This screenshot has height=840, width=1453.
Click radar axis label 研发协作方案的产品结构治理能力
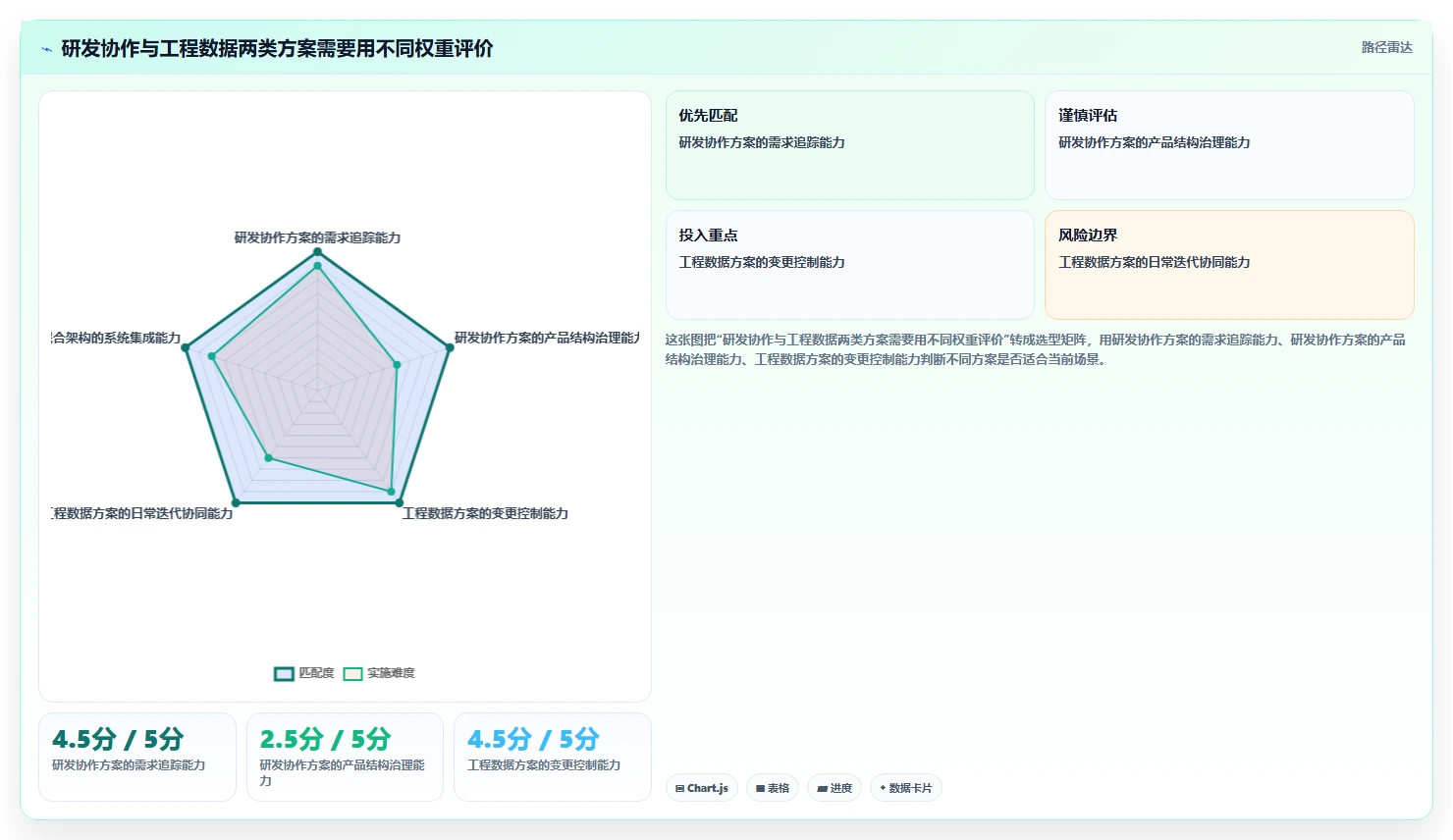click(x=547, y=338)
